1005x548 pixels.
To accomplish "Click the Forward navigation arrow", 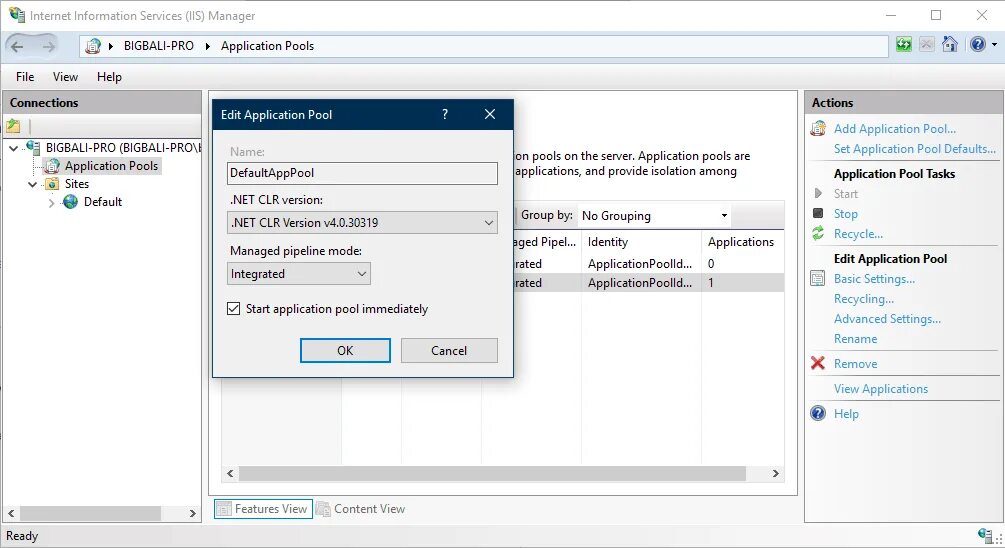I will coord(49,46).
